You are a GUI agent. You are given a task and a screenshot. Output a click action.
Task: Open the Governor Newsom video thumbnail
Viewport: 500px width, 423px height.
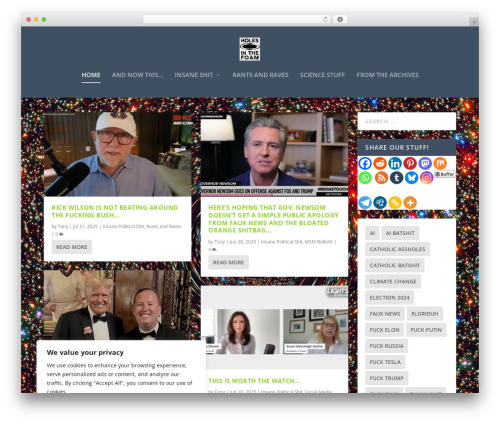coord(274,154)
